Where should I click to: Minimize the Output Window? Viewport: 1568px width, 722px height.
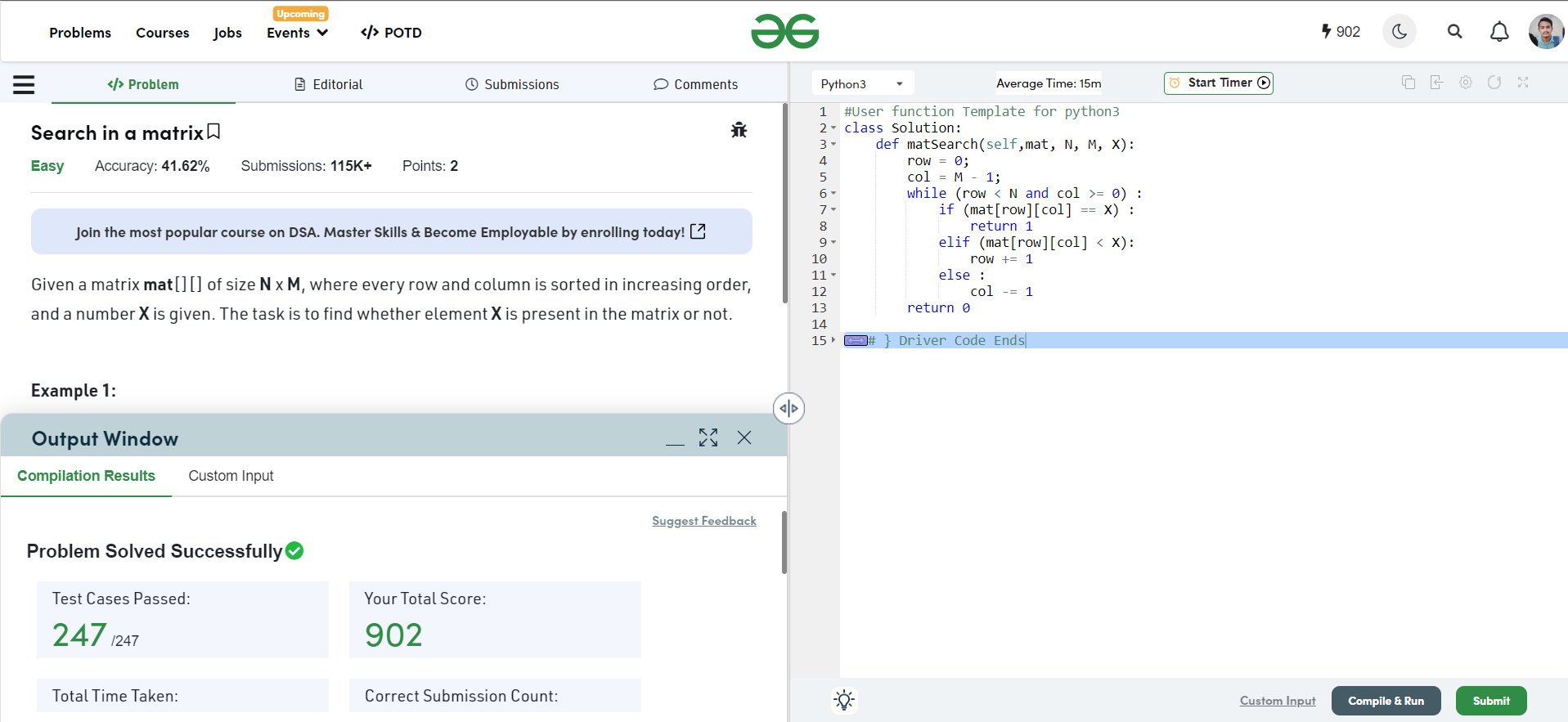pos(675,442)
